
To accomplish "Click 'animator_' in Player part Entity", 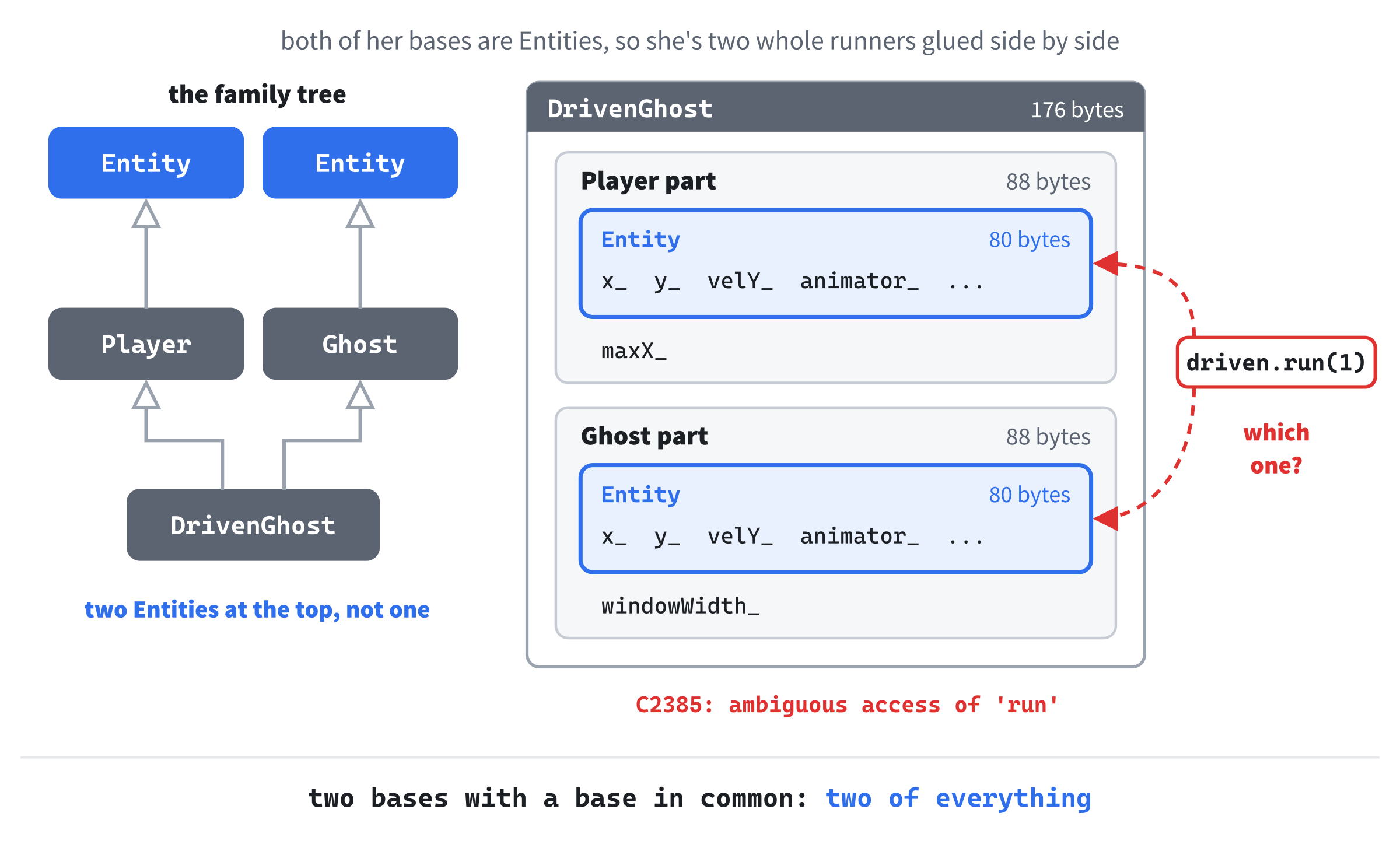I will click(x=859, y=281).
